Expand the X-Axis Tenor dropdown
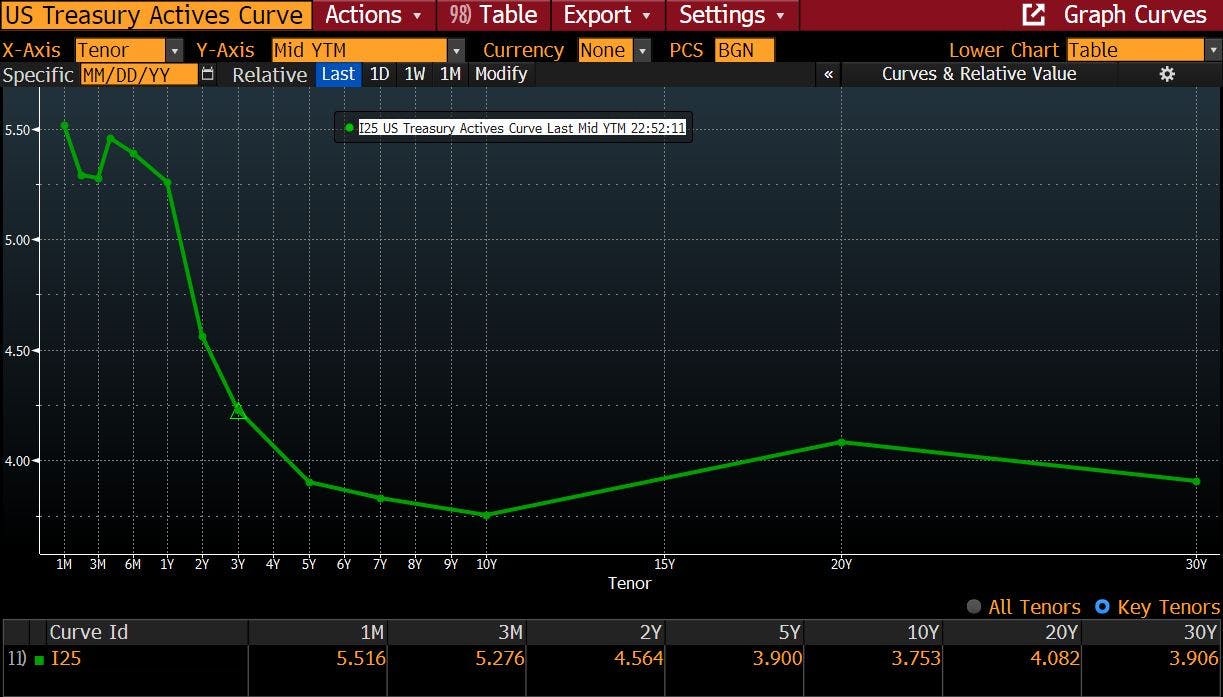 pos(175,50)
